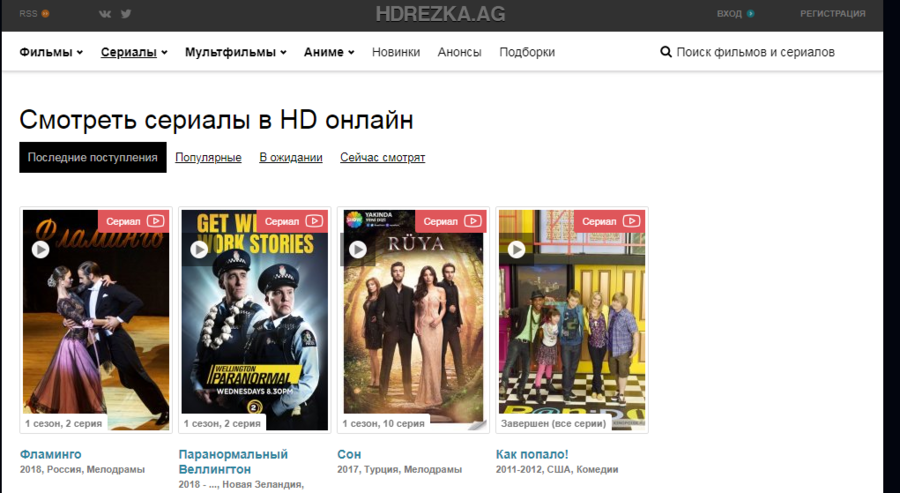900x493 pixels.
Task: Select the Последние поступления tab
Action: (x=93, y=157)
